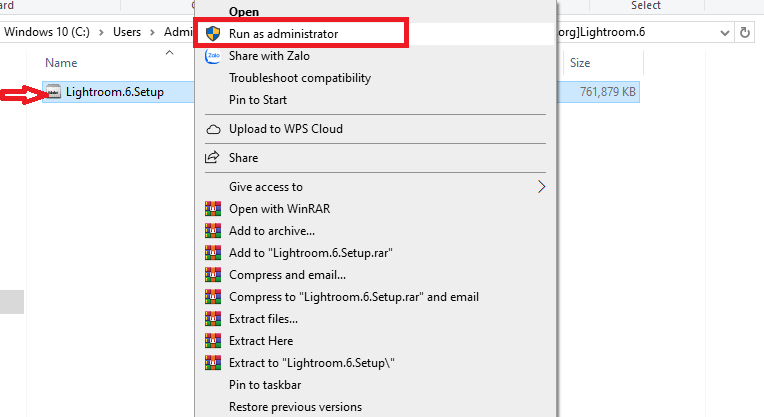
Task: Click WinRAR icon beside Open with WinRAR
Action: 212,209
